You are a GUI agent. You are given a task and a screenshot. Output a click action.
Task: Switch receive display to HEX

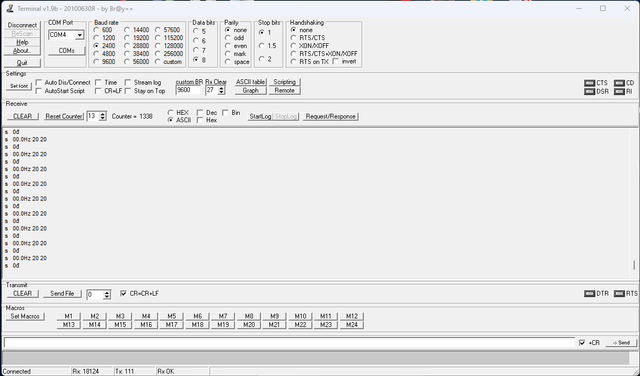pos(171,113)
